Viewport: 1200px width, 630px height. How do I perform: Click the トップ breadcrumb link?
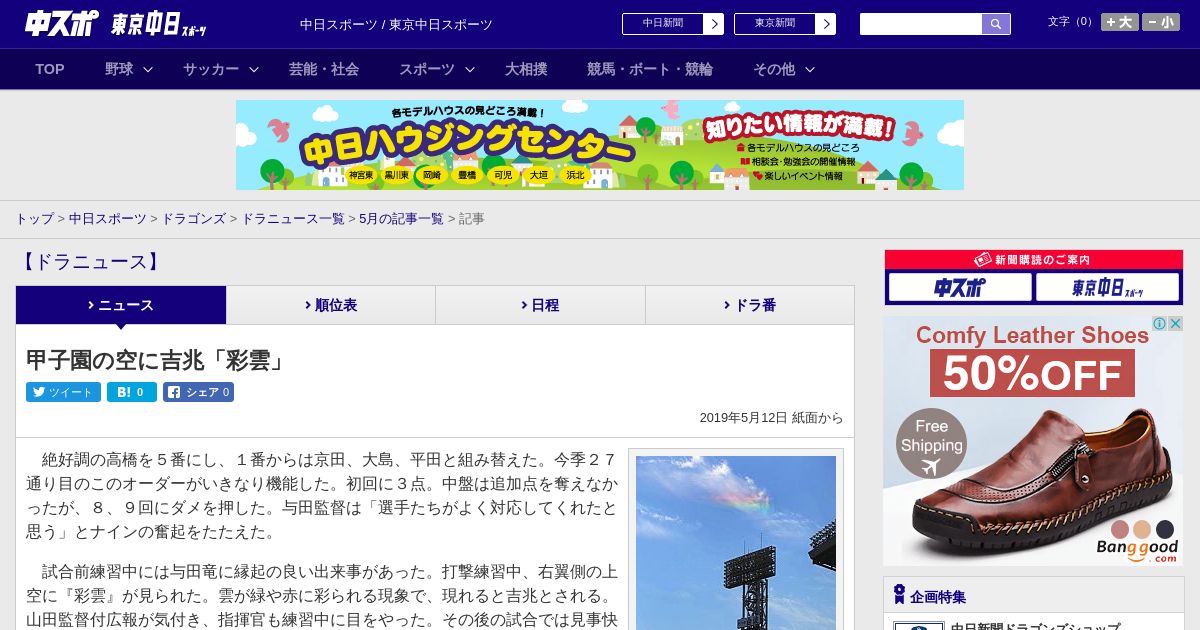[34, 218]
